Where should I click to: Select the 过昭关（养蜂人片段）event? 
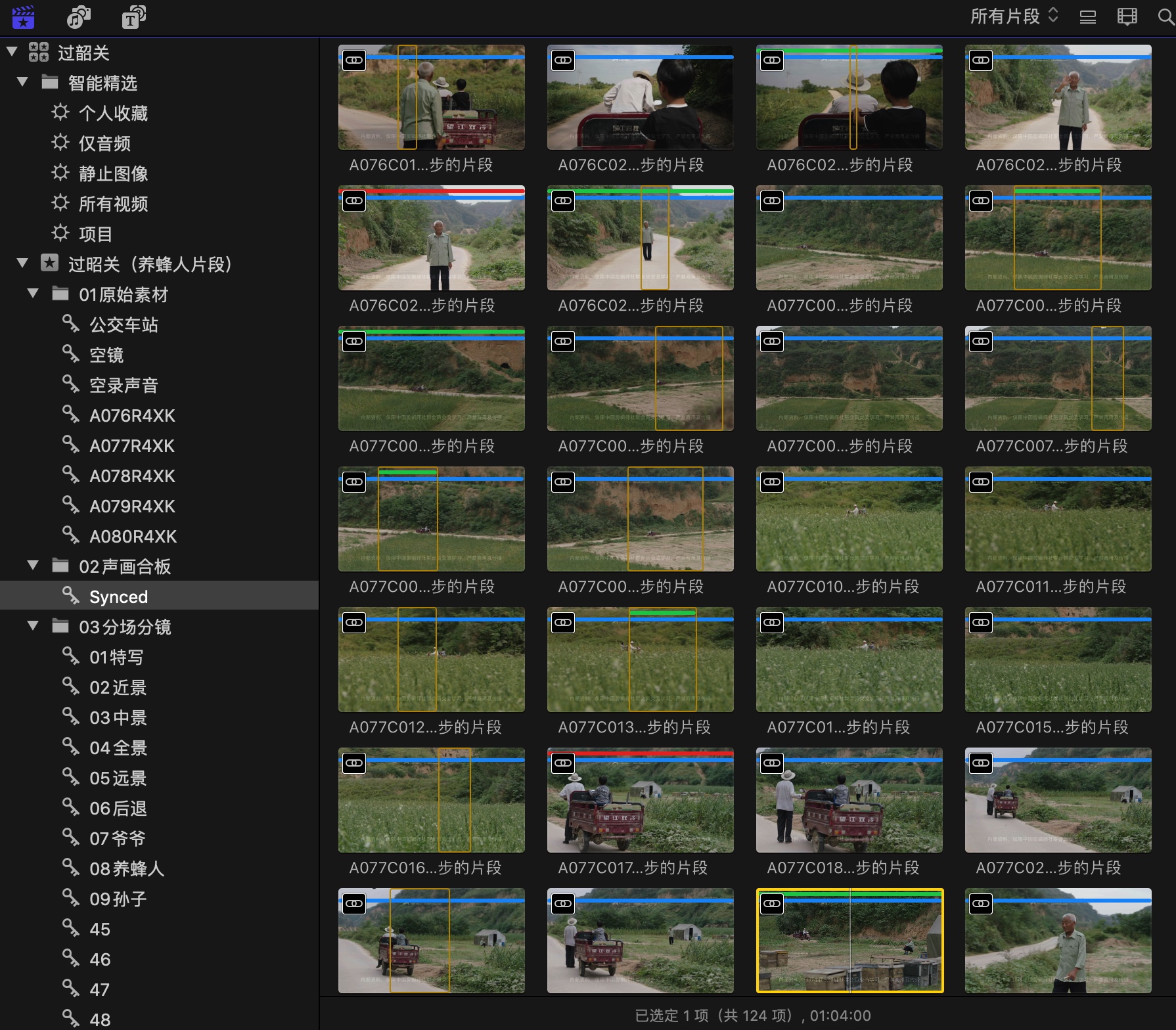click(x=150, y=264)
